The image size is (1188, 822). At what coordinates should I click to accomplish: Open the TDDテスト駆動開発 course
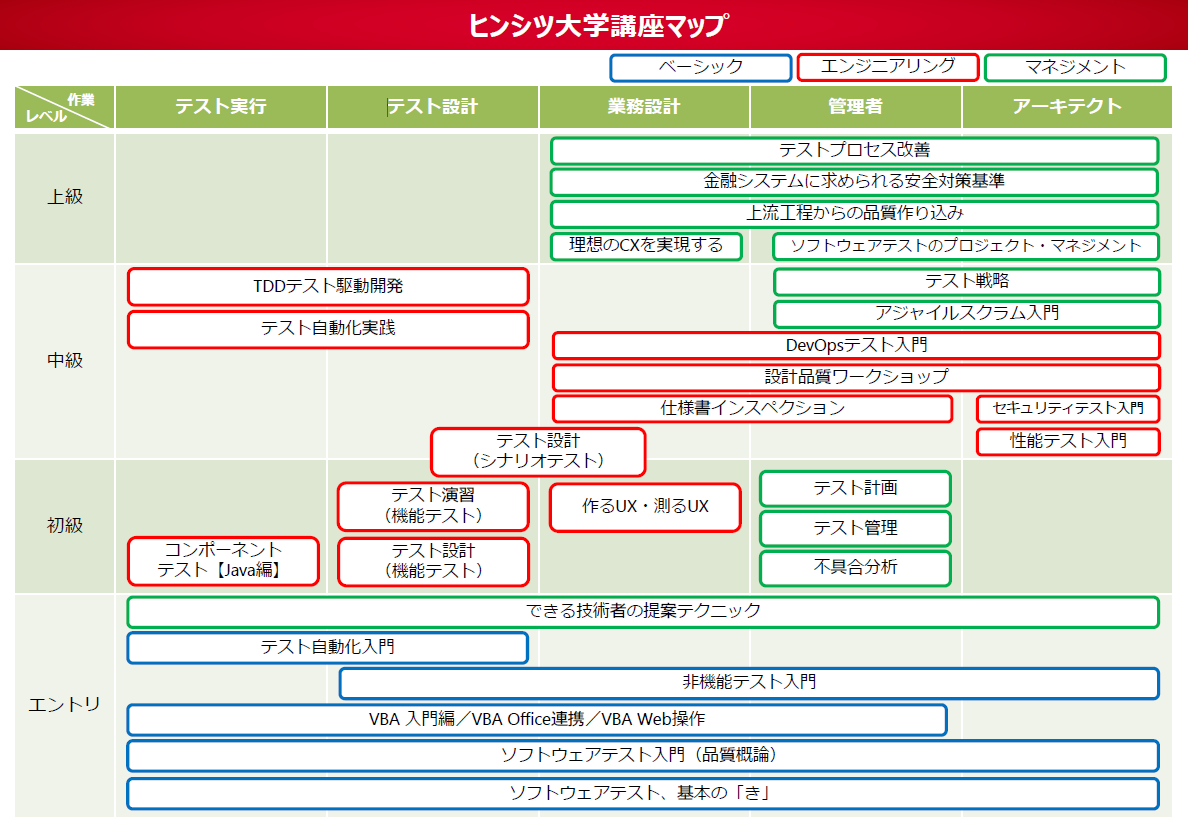point(327,287)
